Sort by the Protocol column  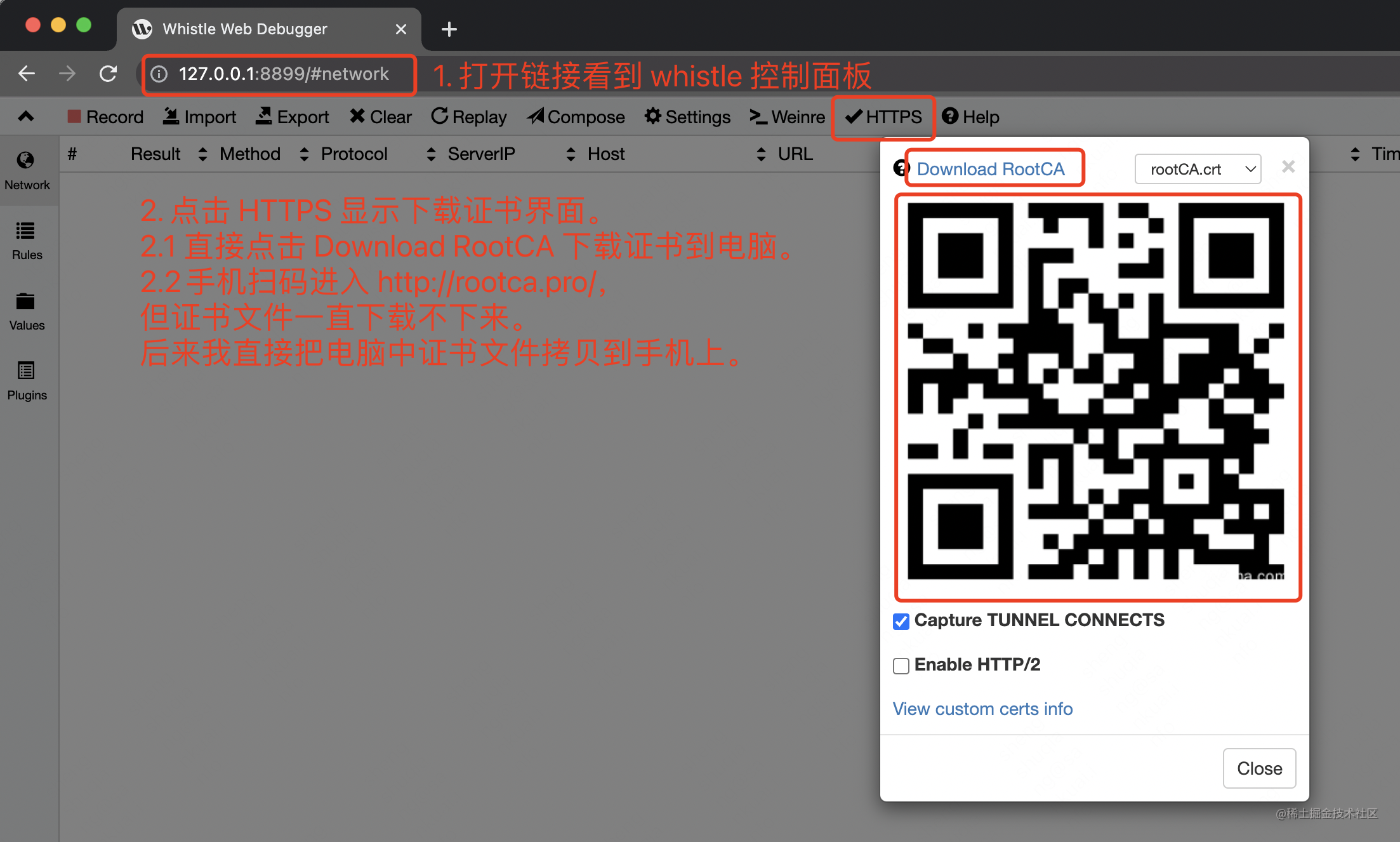tap(354, 154)
